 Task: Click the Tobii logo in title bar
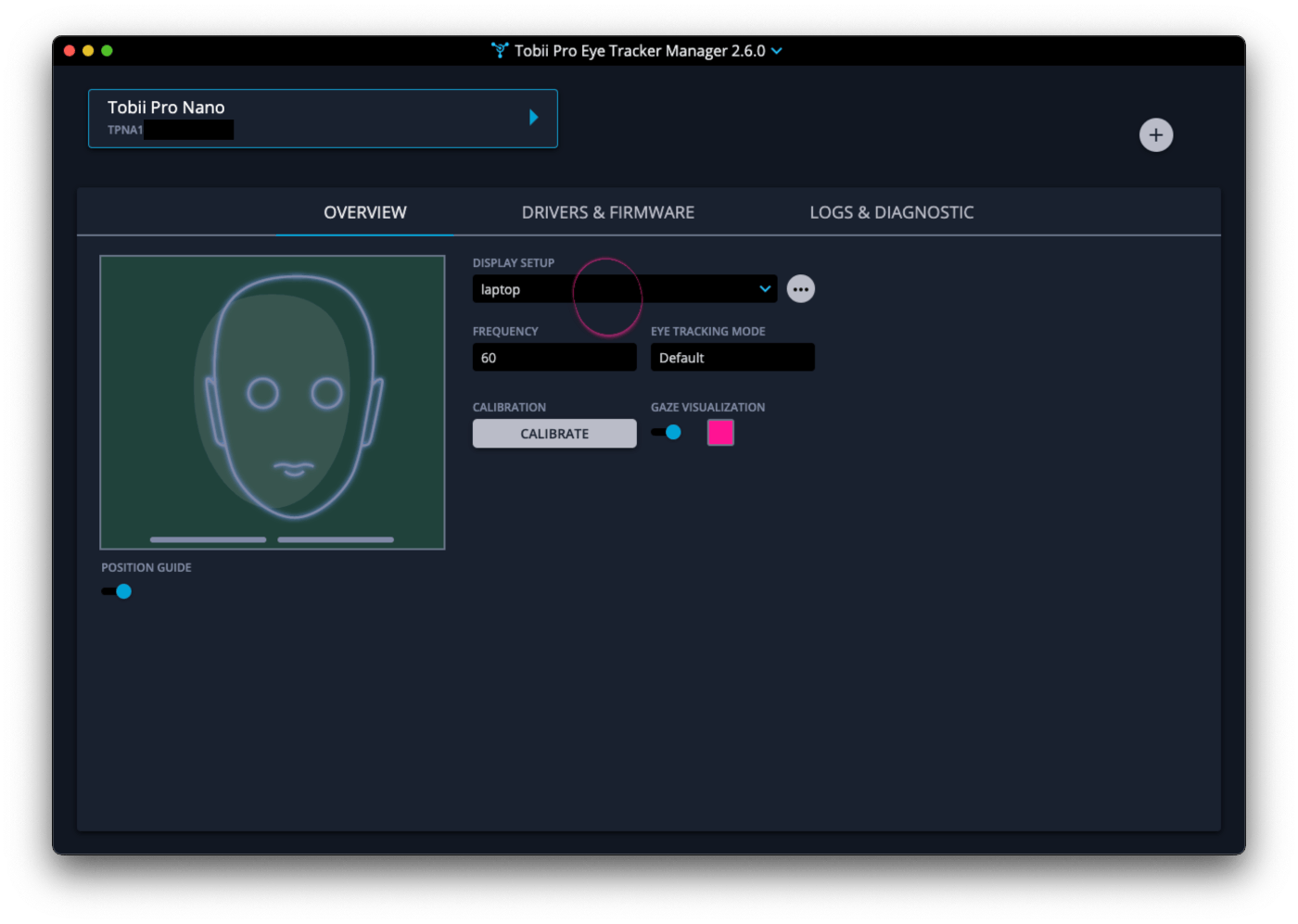click(500, 50)
